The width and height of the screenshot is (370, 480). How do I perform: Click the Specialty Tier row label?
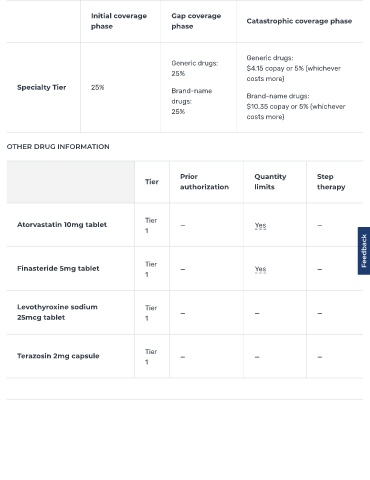pyautogui.click(x=42, y=87)
